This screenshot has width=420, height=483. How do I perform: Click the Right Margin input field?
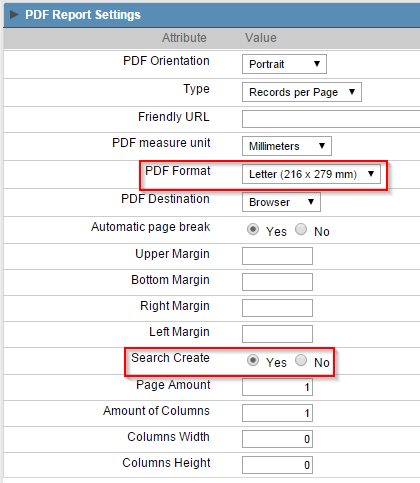(277, 308)
